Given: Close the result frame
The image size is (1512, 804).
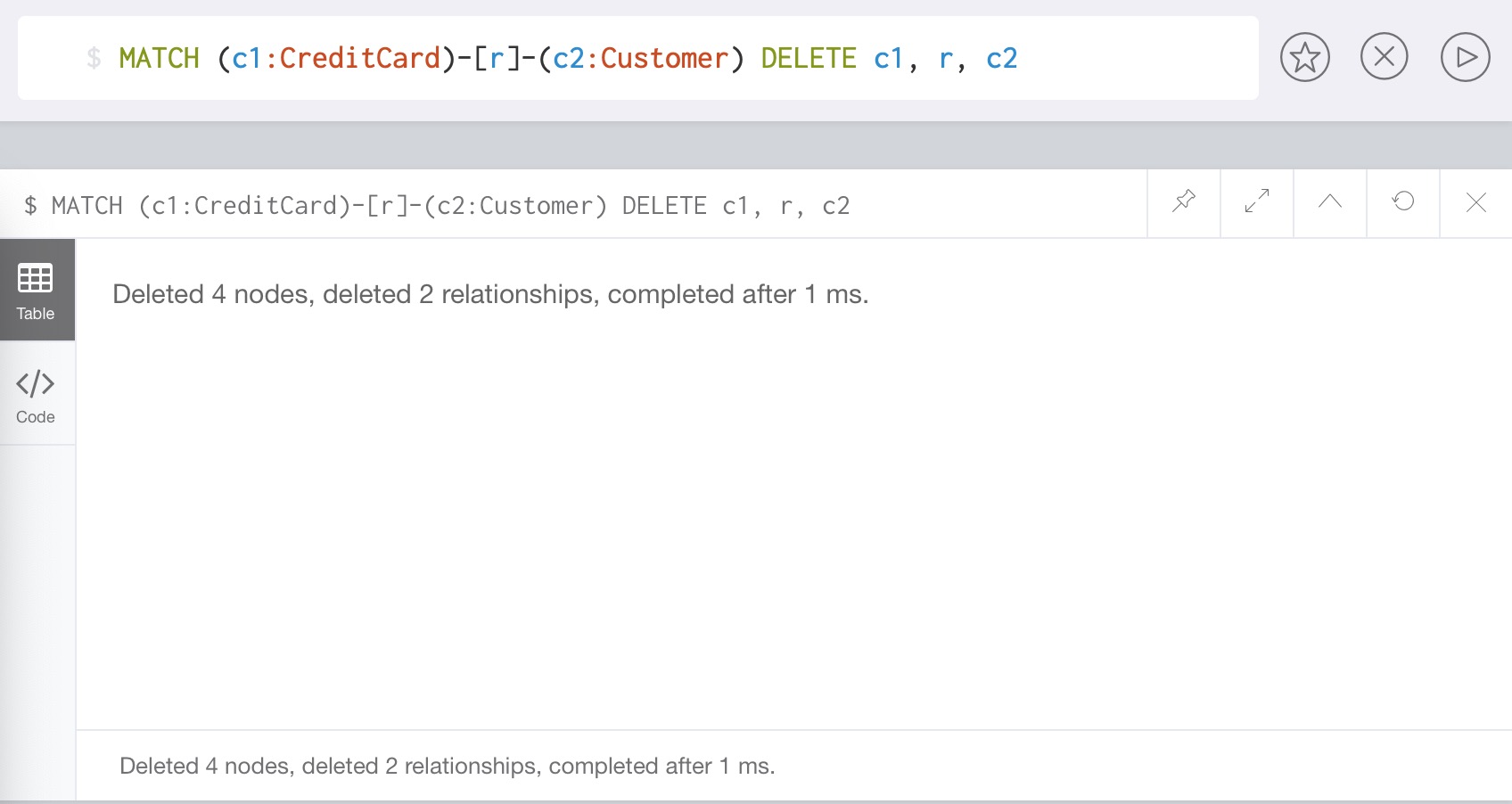Looking at the screenshot, I should pyautogui.click(x=1476, y=202).
